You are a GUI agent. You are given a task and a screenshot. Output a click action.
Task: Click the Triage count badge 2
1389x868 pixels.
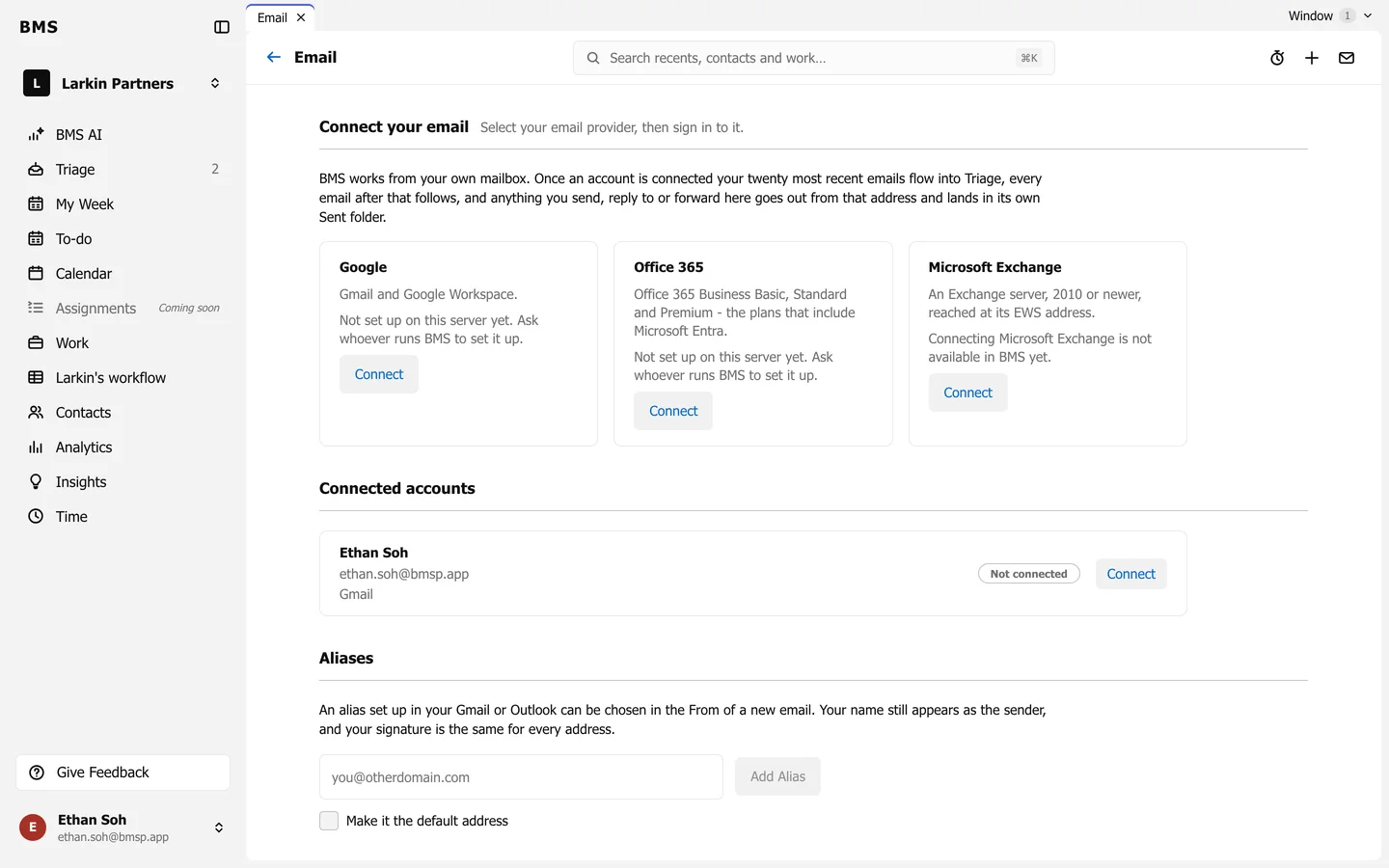pyautogui.click(x=215, y=169)
